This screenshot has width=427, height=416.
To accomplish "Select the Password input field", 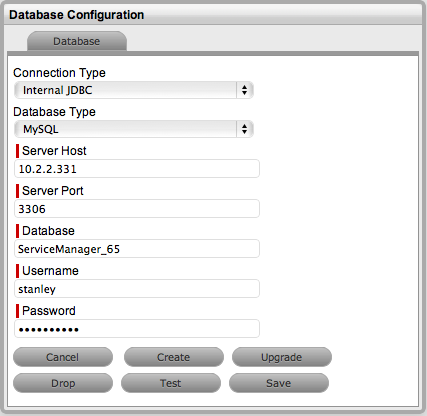I will click(x=137, y=329).
